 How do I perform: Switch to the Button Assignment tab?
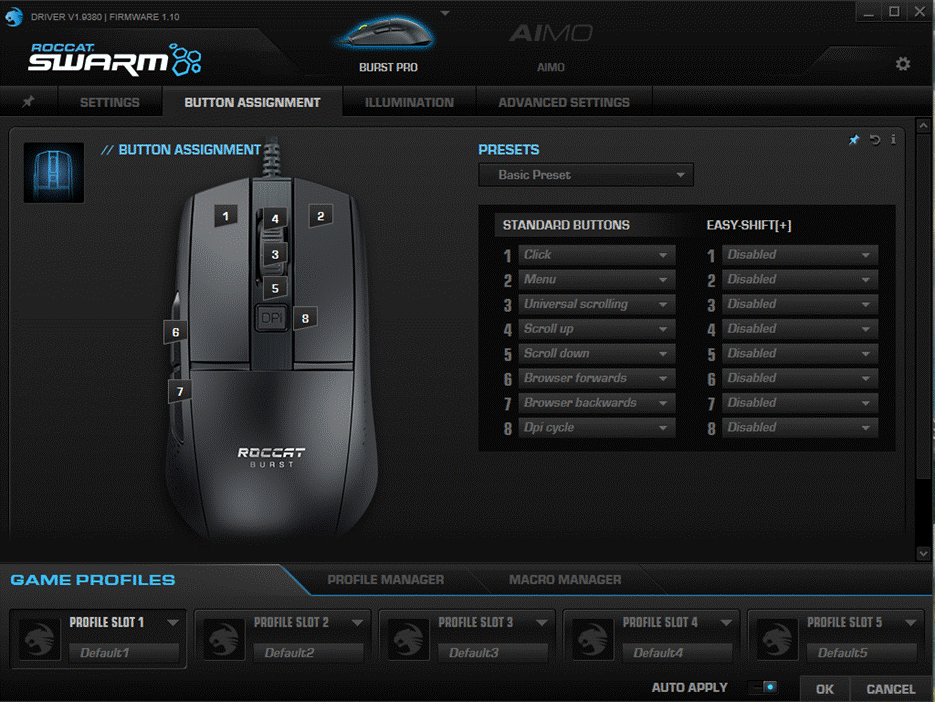point(252,102)
